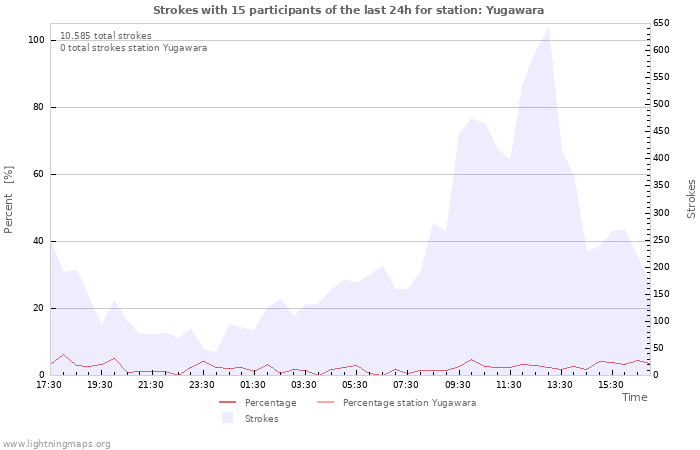Click the 01:30 time axis tick
This screenshot has height=450, width=700.
253,384
